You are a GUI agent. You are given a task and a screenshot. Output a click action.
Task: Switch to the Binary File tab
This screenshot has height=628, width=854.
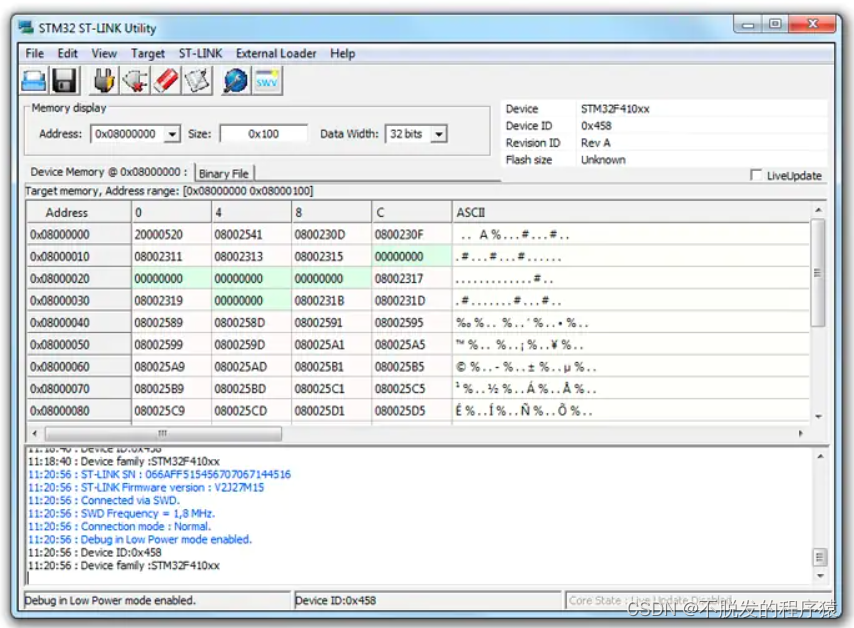[x=224, y=172]
